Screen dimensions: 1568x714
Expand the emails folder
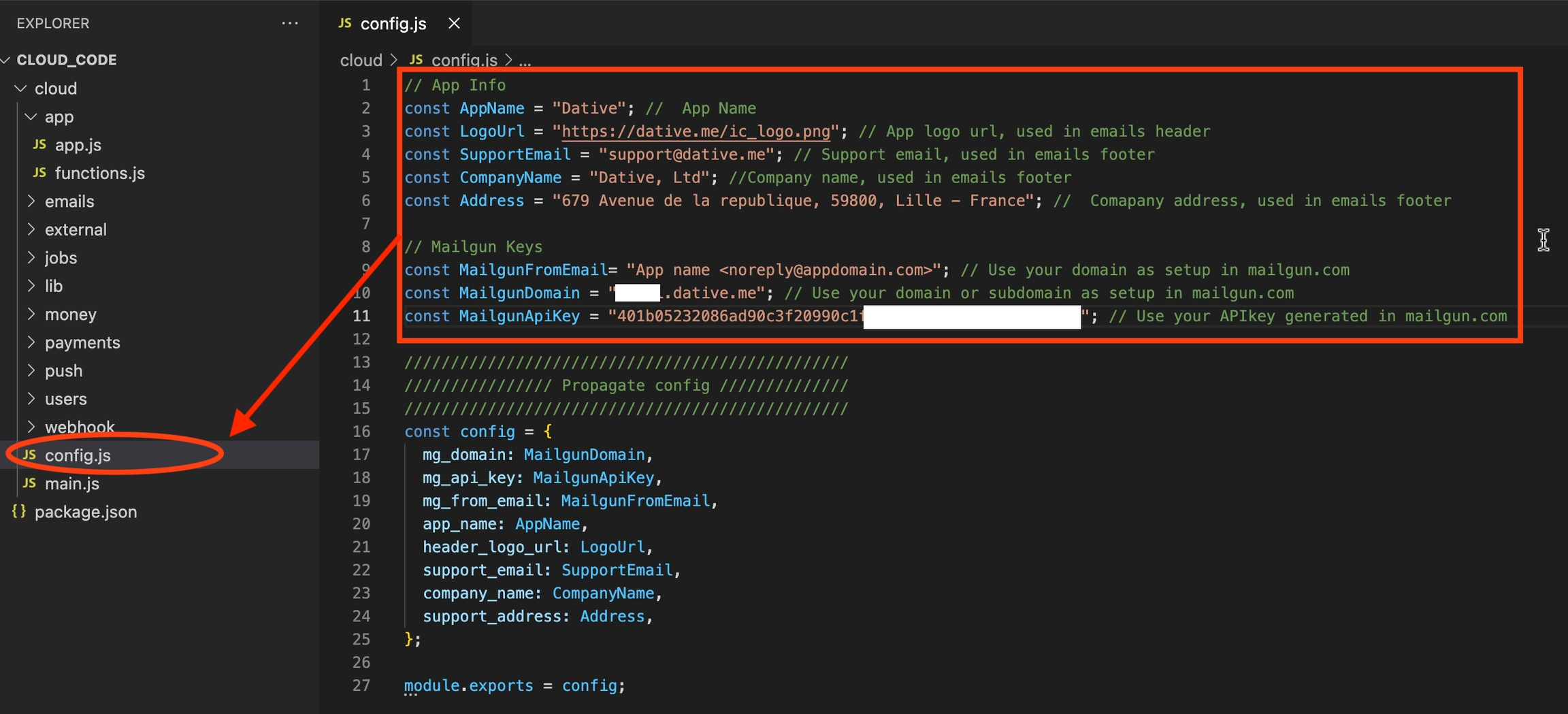(x=69, y=201)
